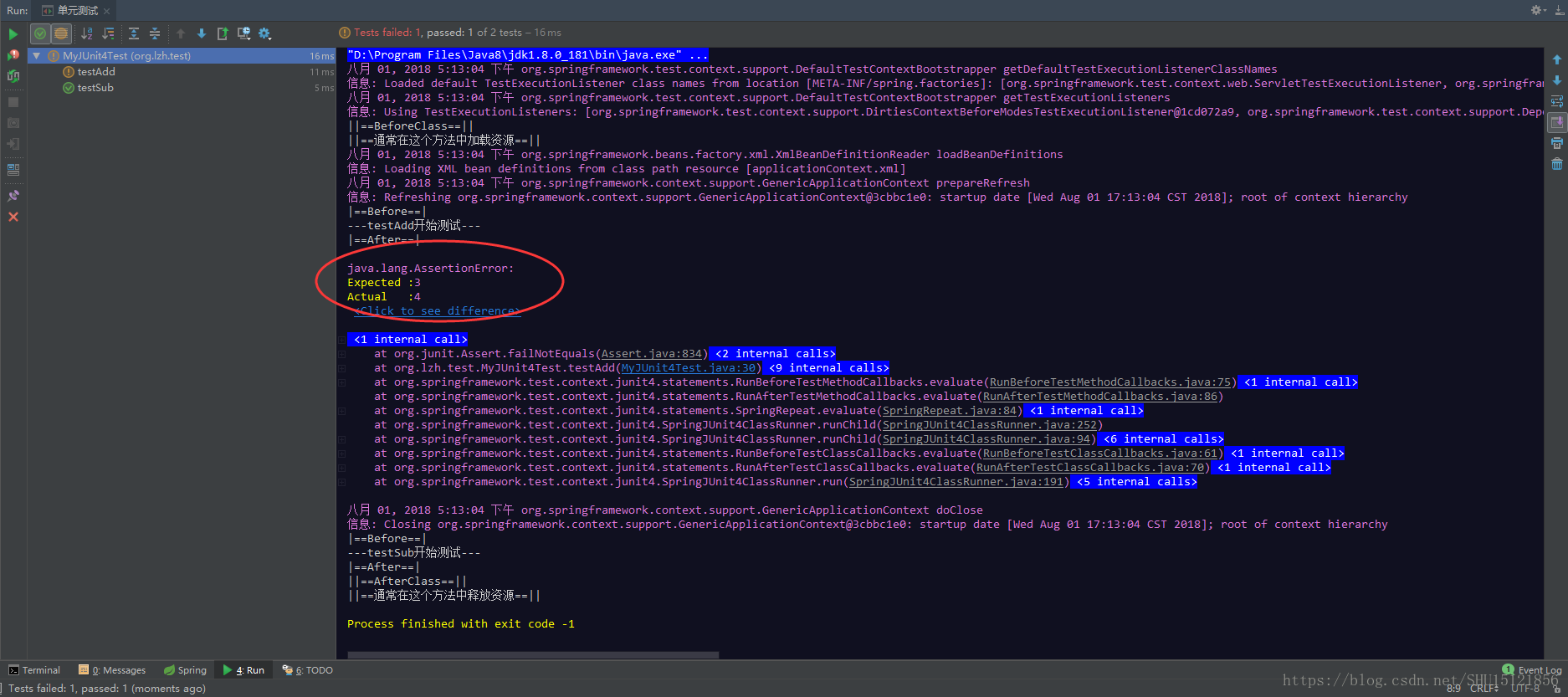Click the java.exe command line at top
Viewport: 1568px width, 697px height.
tap(528, 55)
